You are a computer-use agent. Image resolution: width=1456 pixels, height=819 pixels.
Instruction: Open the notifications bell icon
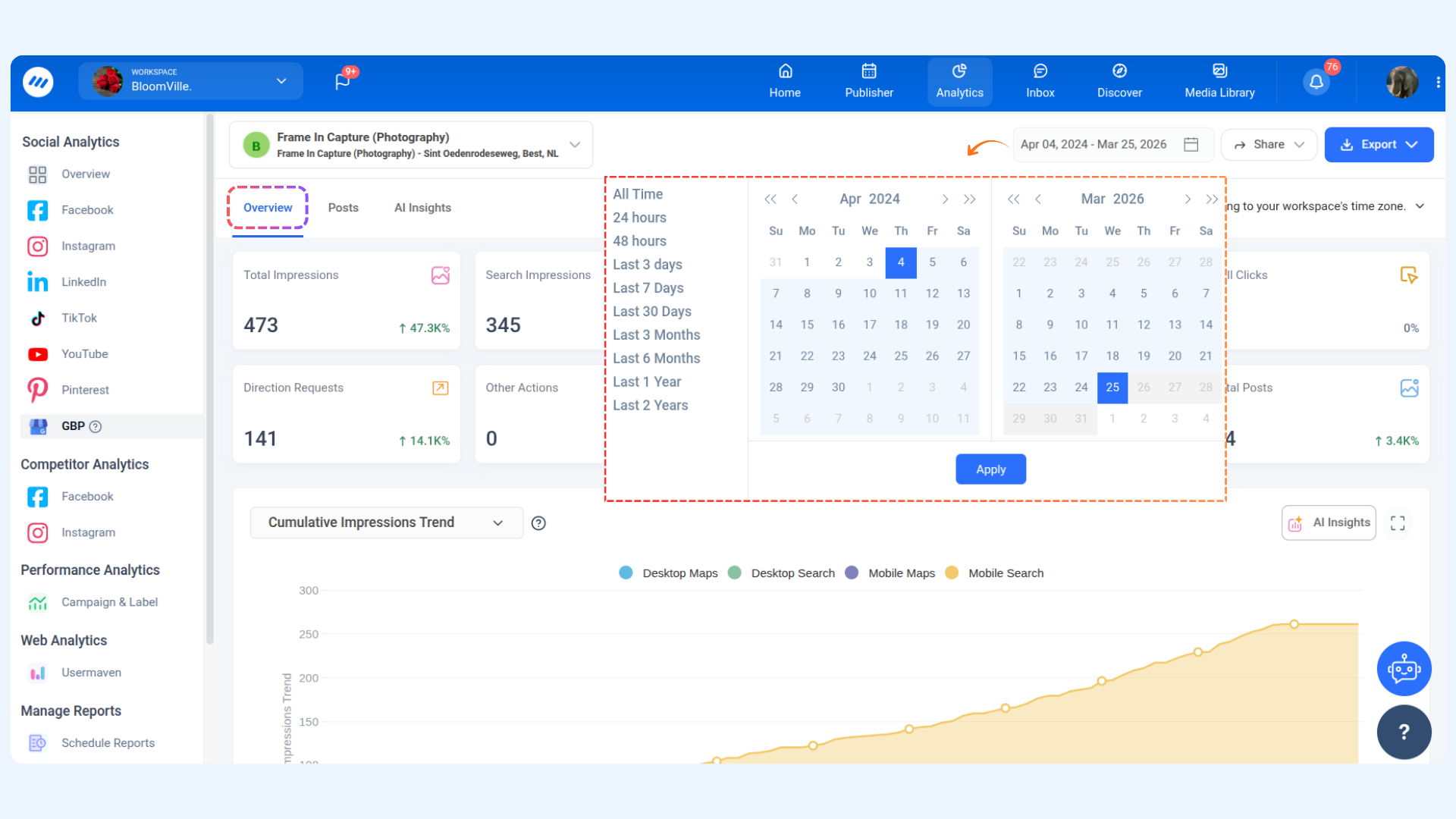pos(1316,82)
